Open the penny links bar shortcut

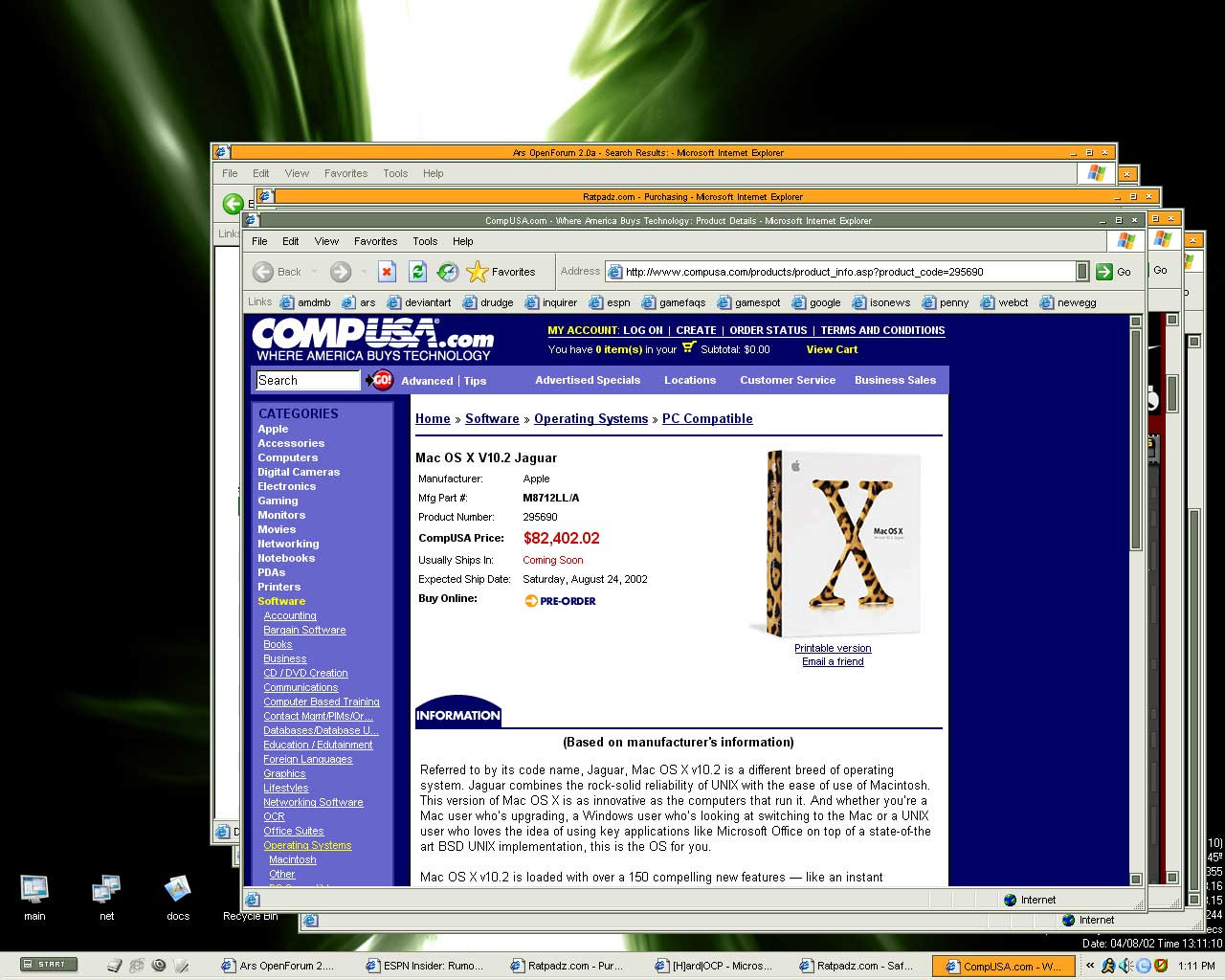[x=946, y=302]
